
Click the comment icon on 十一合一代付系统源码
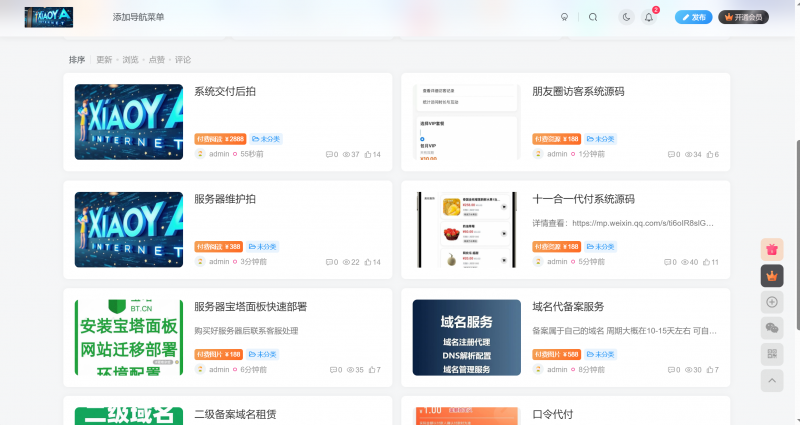[667, 262]
